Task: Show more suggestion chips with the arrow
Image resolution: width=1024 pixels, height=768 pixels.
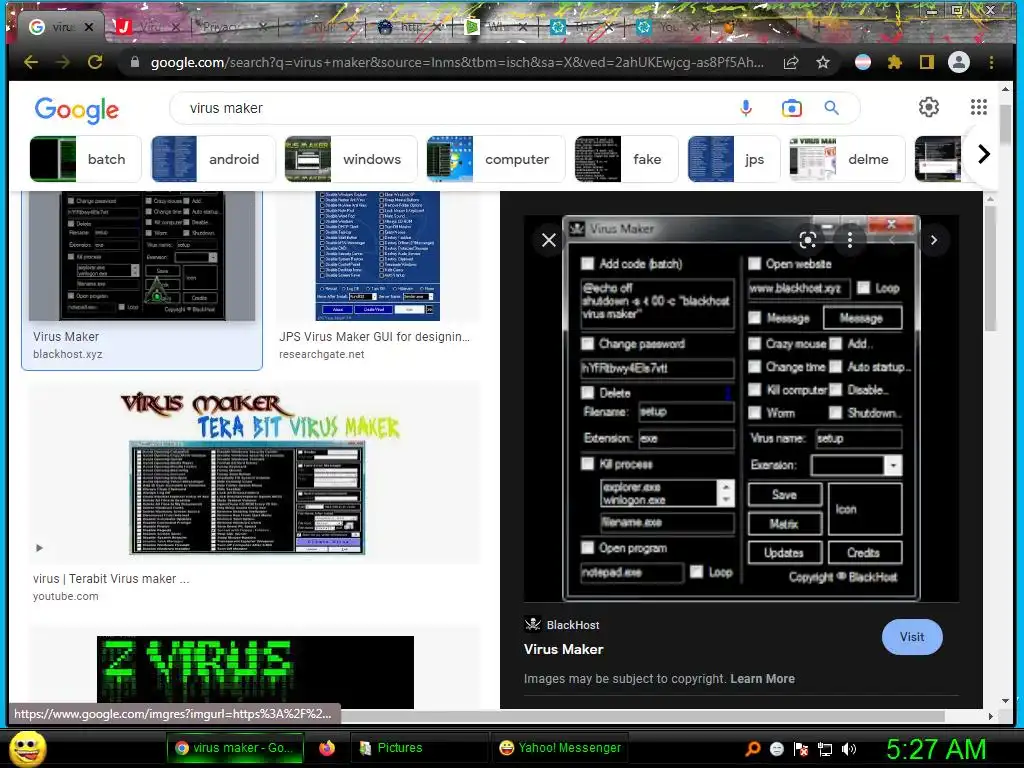Action: pos(984,154)
